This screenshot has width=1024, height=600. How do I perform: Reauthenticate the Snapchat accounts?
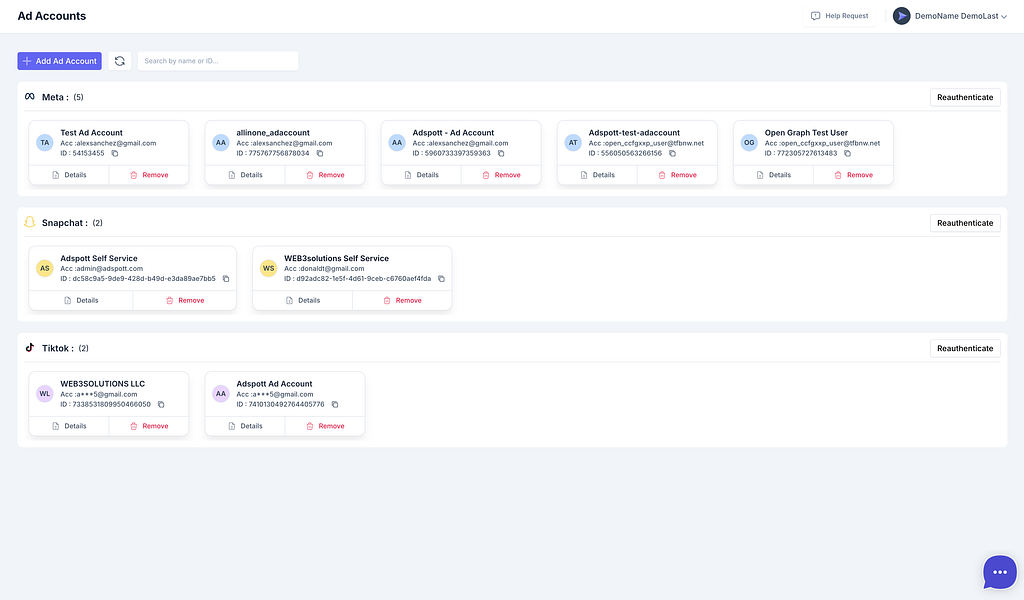pyautogui.click(x=965, y=223)
